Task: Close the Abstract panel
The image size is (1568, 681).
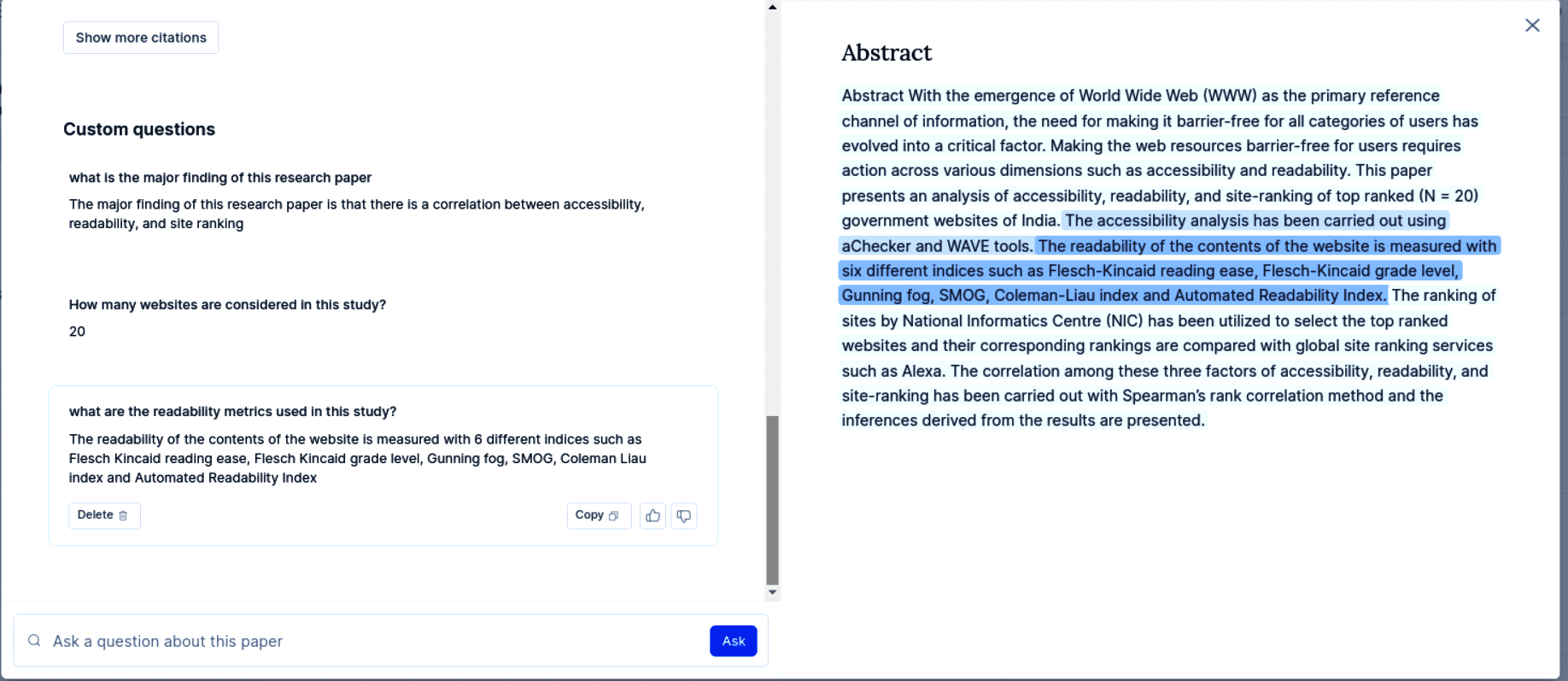Action: tap(1532, 26)
